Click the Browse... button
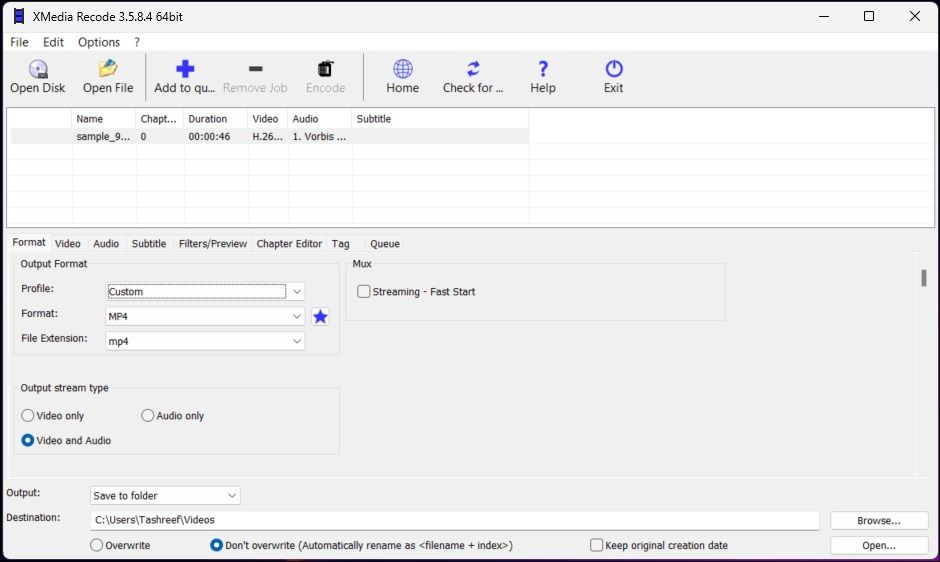Viewport: 940px width, 562px height. point(879,521)
